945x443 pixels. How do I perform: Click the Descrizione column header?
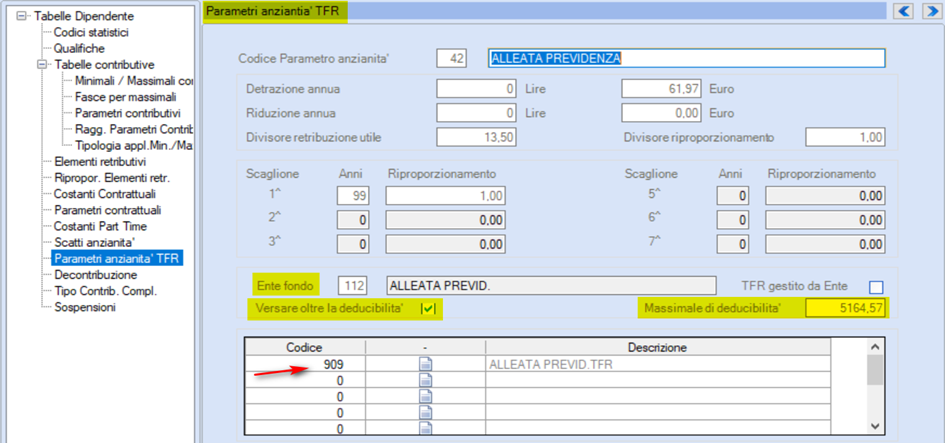point(658,348)
